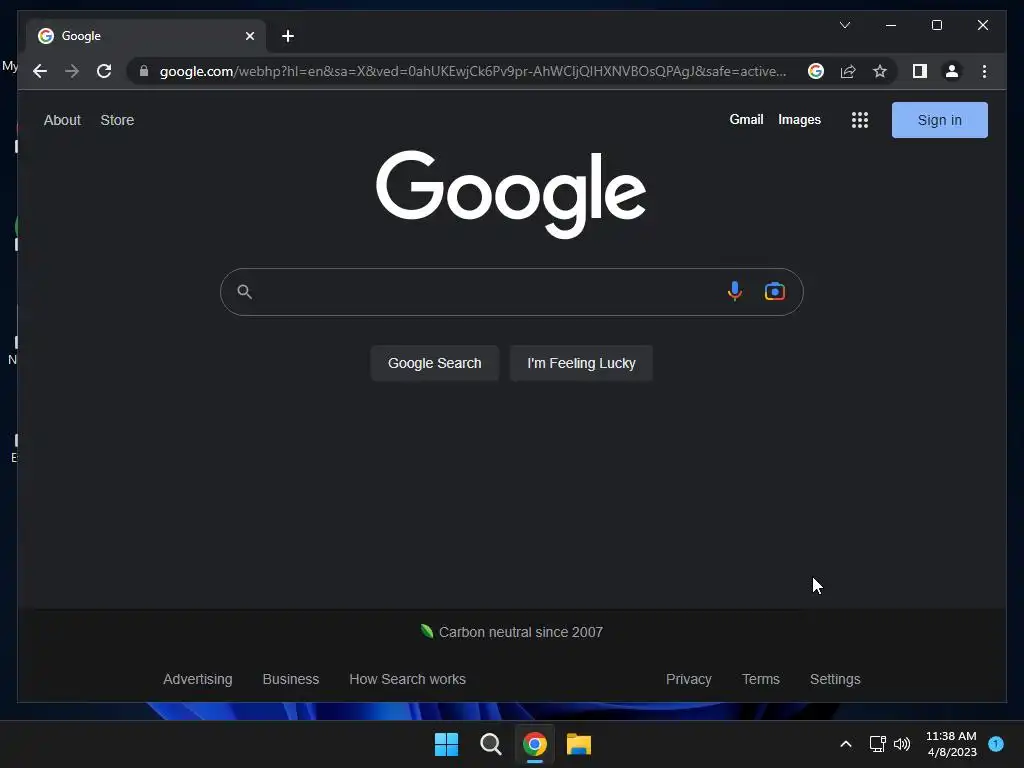Open network settings tray icon
1024x768 pixels.
coord(877,744)
